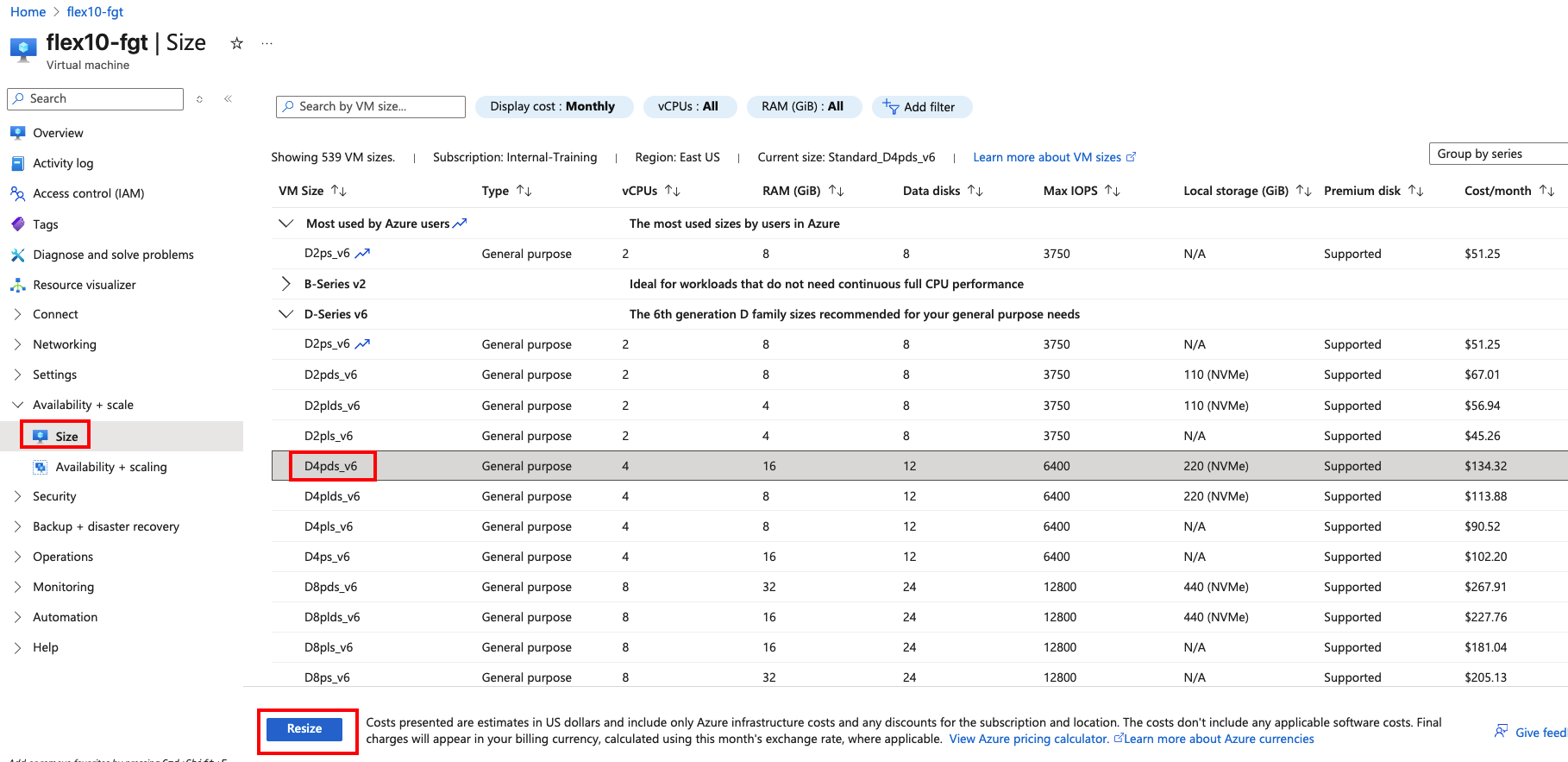This screenshot has height=762, width=1568.
Task: Sort by Premium disk column arrows
Action: point(1416,191)
